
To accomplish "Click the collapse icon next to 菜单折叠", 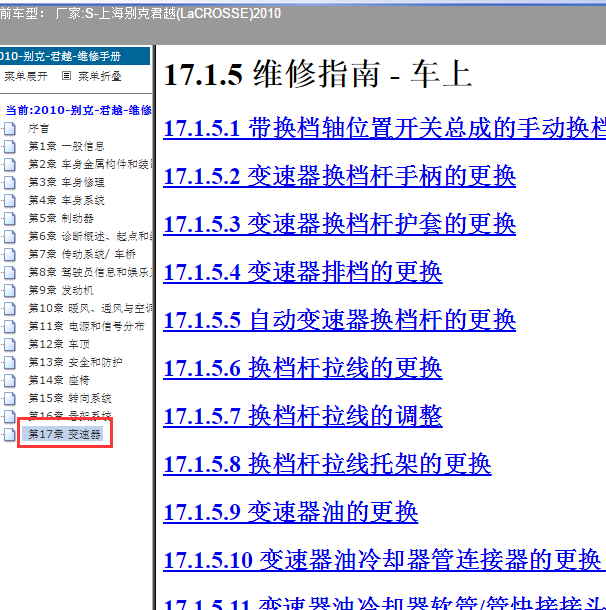I will click(x=67, y=75).
